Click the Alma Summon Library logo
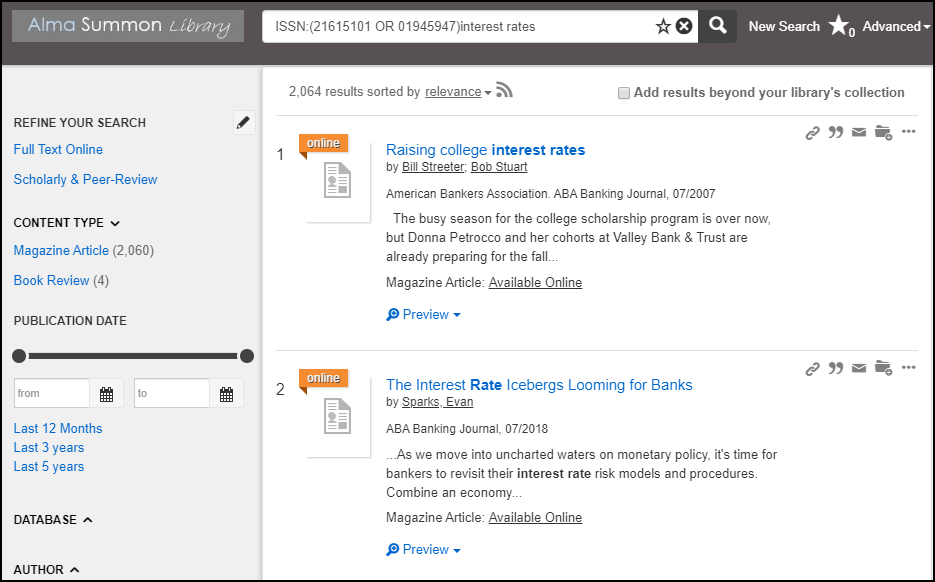The height and width of the screenshot is (582, 935). 128,26
